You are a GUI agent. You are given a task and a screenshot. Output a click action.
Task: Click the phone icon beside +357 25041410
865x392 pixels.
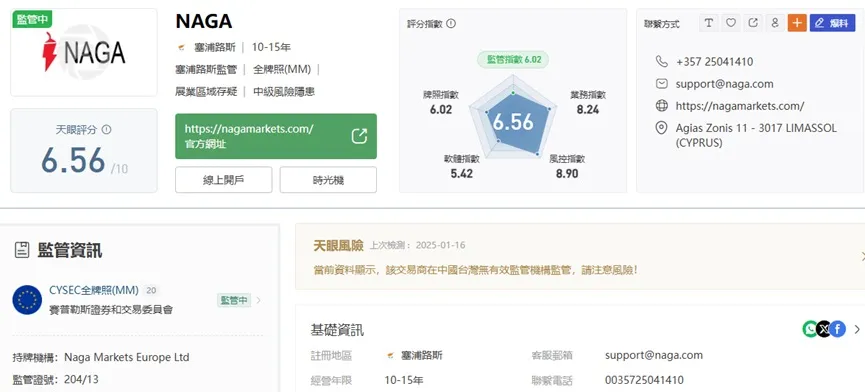pyautogui.click(x=661, y=61)
